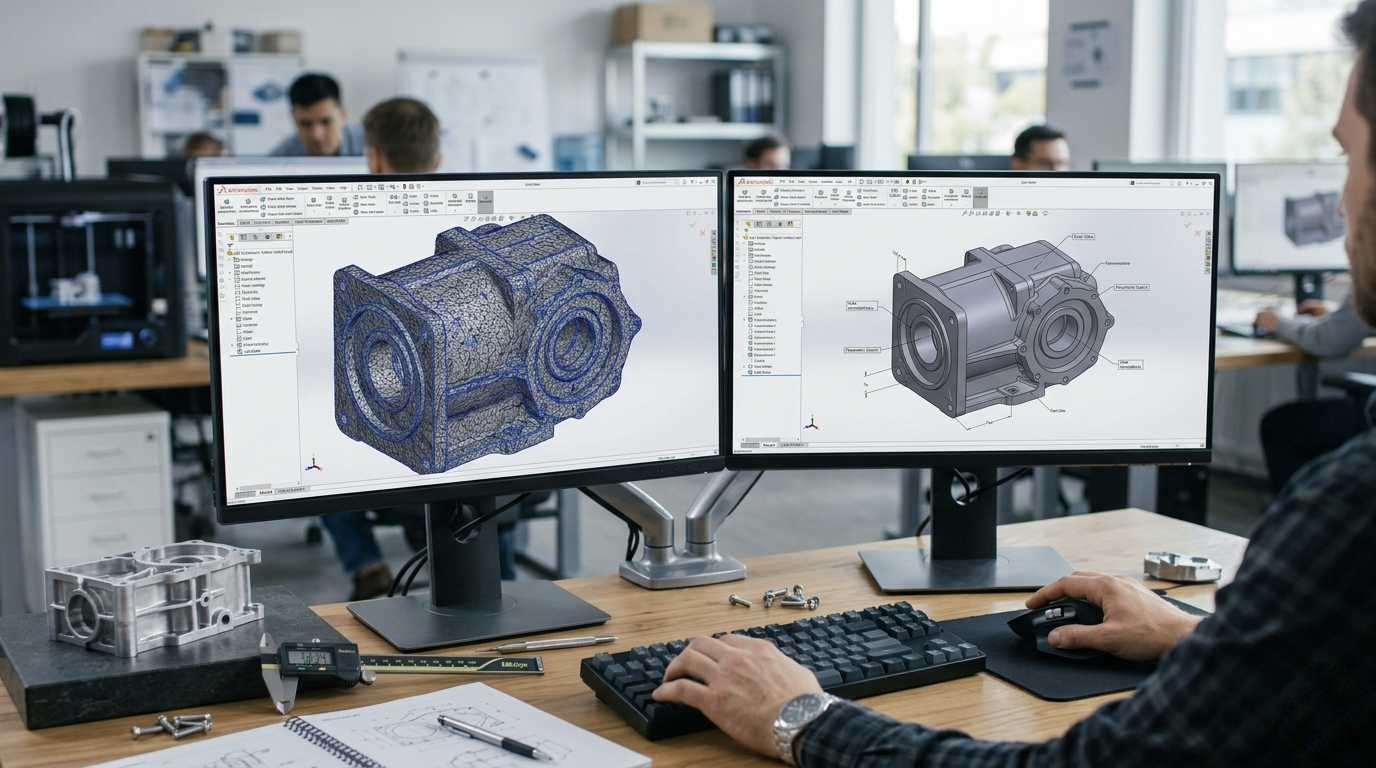Image resolution: width=1376 pixels, height=768 pixels.
Task: Collapse the tree panel using its edge handle, right monitor
Action: click(x=803, y=322)
